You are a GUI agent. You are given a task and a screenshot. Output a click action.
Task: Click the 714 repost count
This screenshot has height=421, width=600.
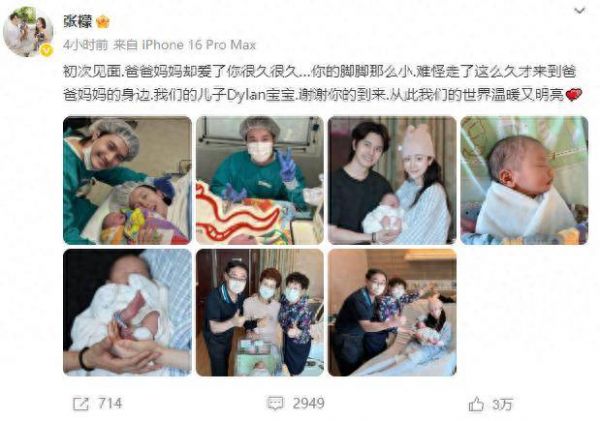110,403
